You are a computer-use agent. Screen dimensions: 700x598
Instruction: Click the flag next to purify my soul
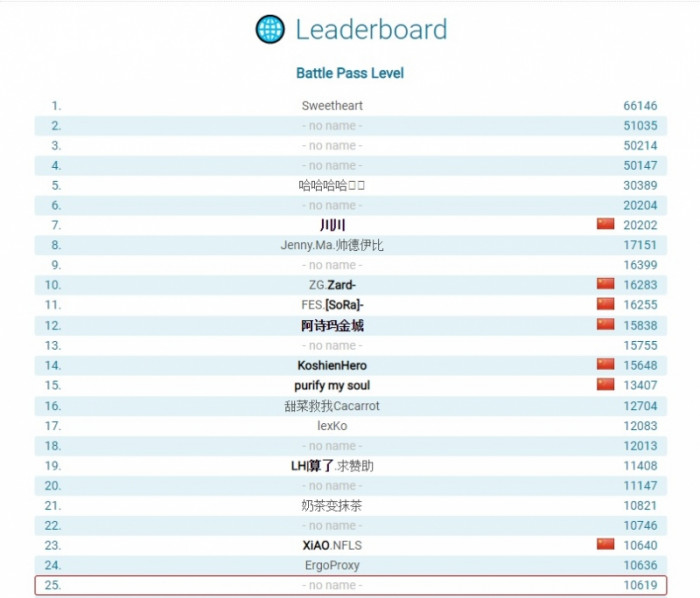point(605,385)
